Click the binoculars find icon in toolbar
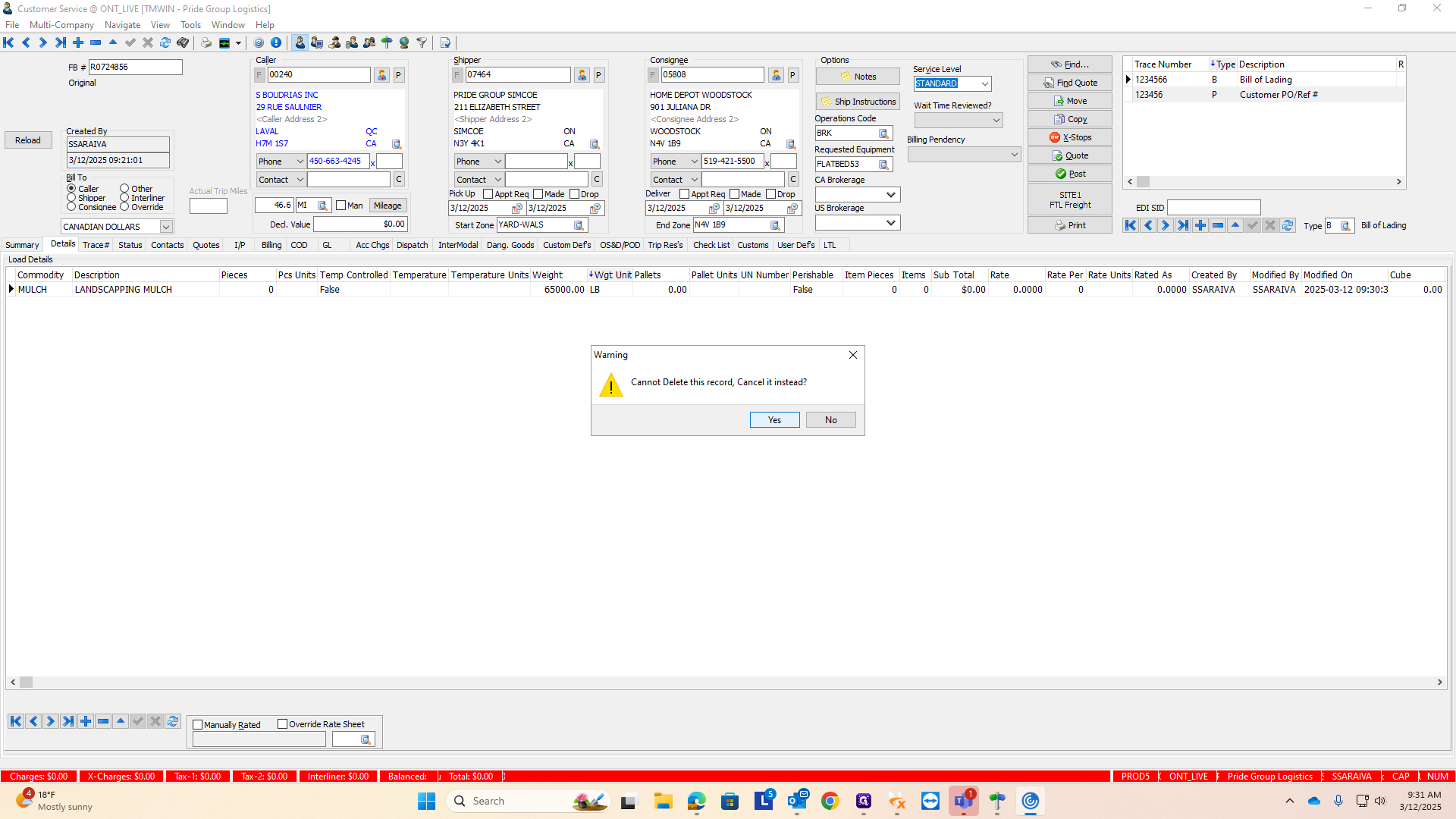This screenshot has height=819, width=1456. coord(183,42)
